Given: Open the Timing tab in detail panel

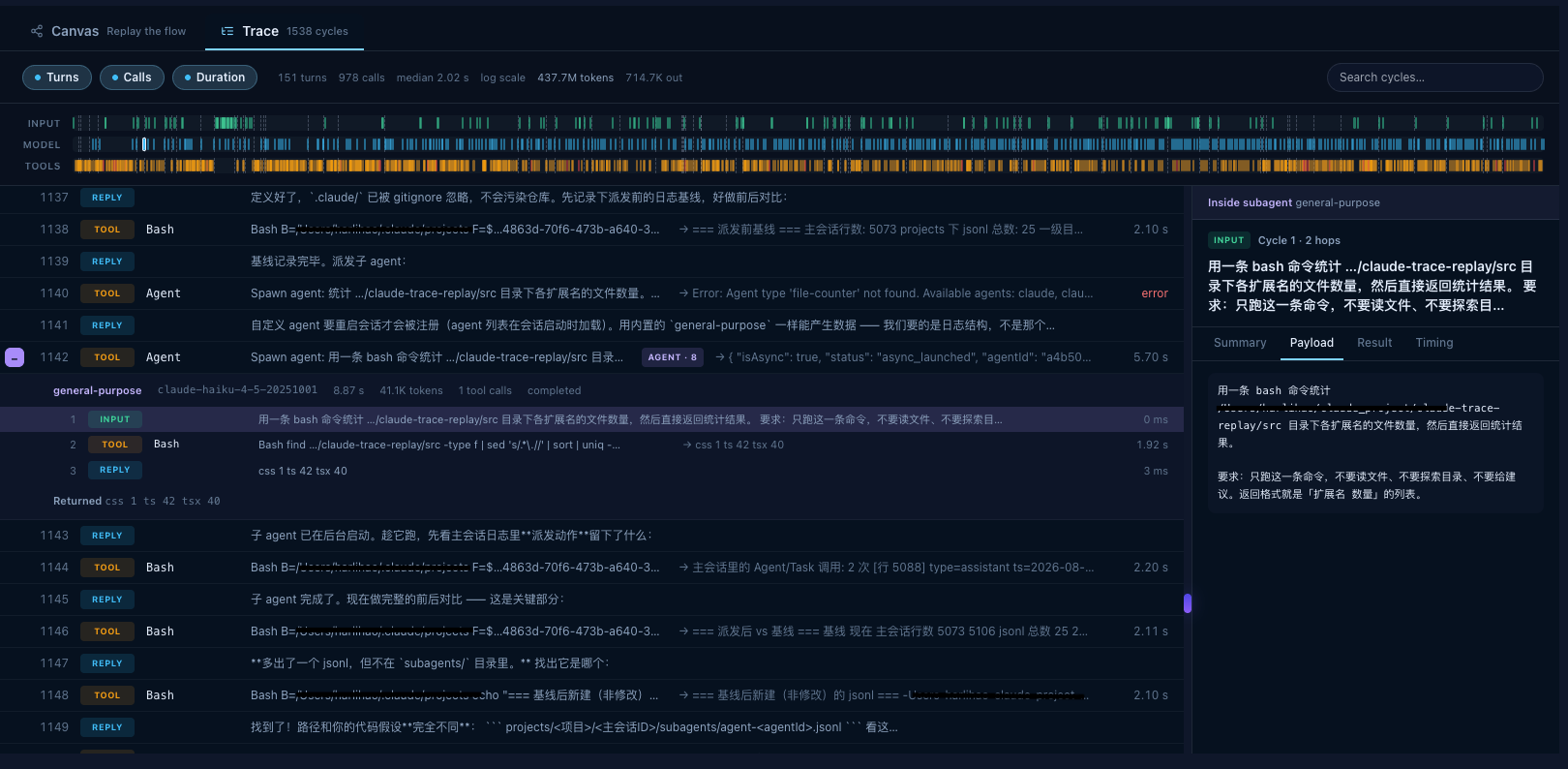Looking at the screenshot, I should pos(1434,343).
